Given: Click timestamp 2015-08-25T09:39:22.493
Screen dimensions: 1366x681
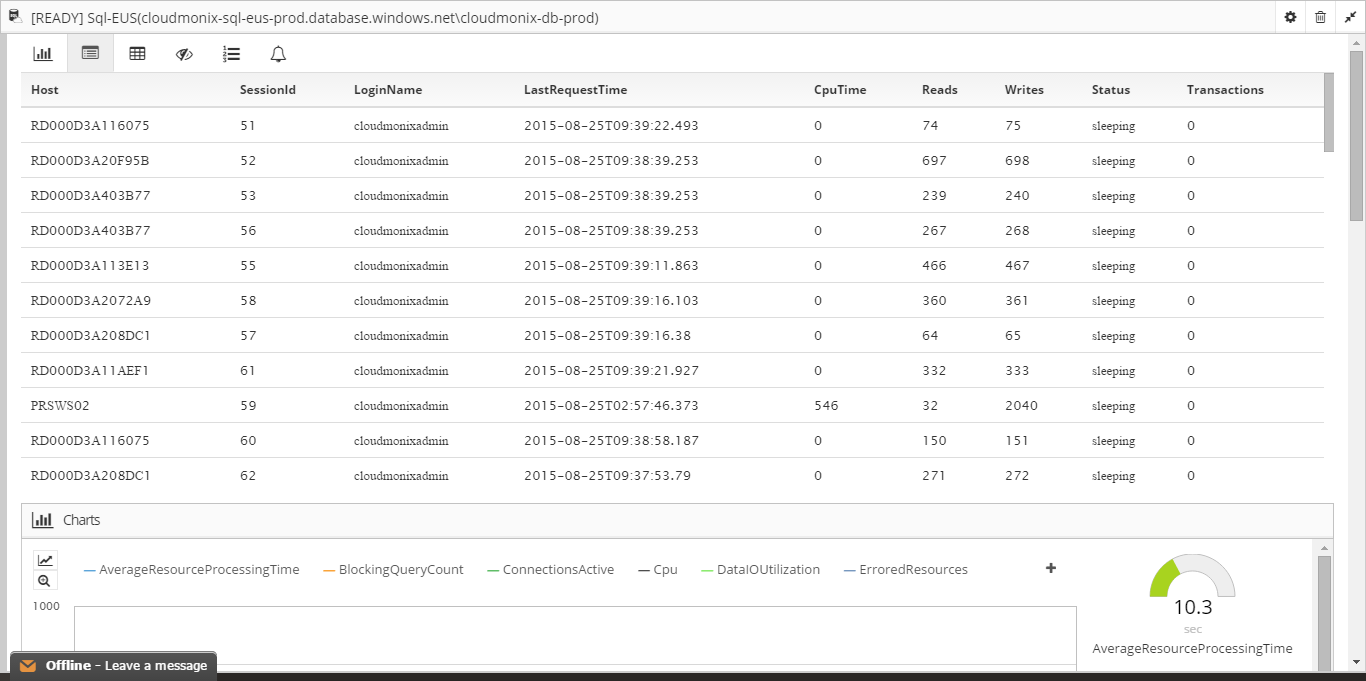Looking at the screenshot, I should (x=611, y=126).
